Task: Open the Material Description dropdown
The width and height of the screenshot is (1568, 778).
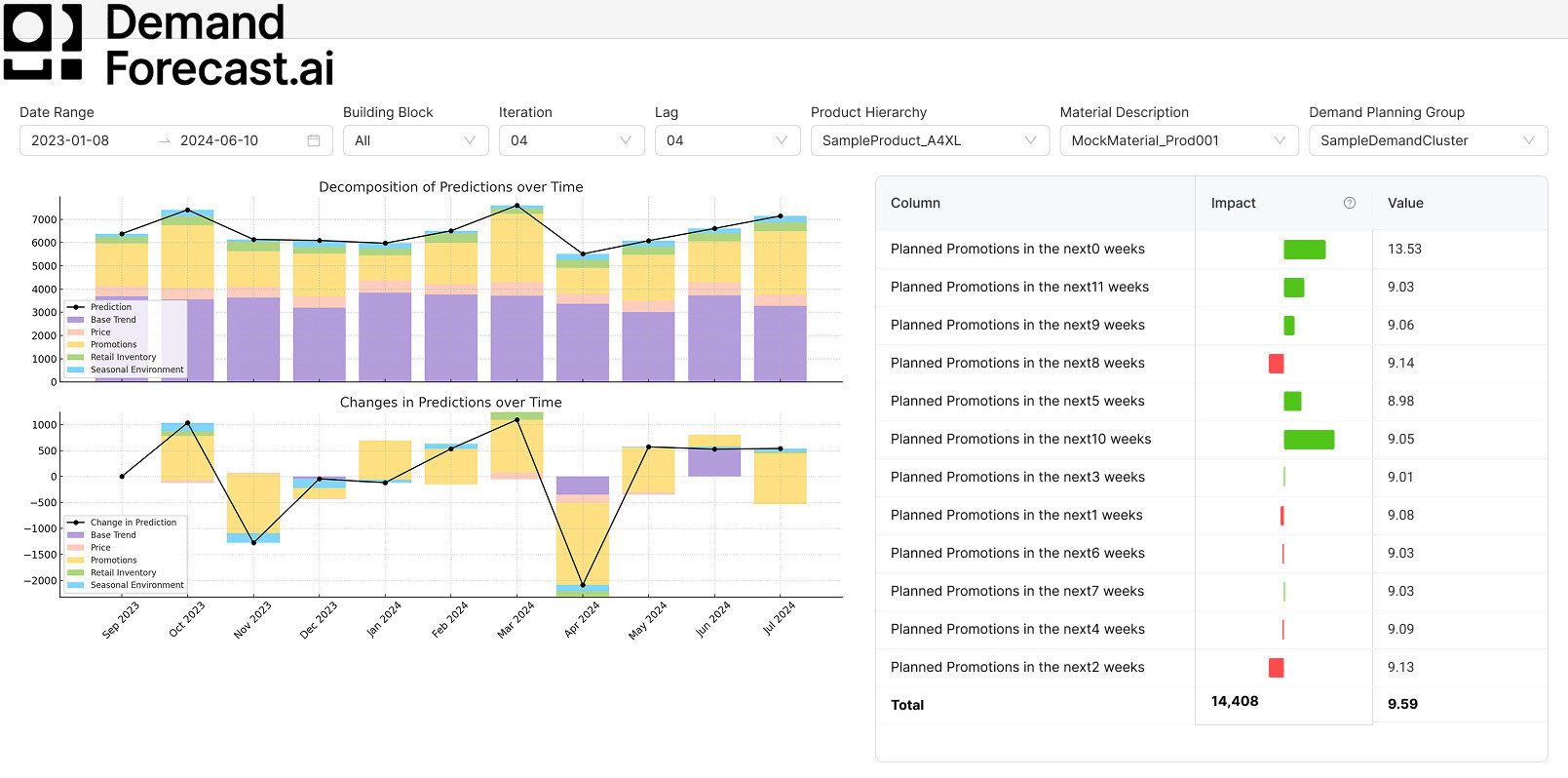Action: click(1178, 140)
